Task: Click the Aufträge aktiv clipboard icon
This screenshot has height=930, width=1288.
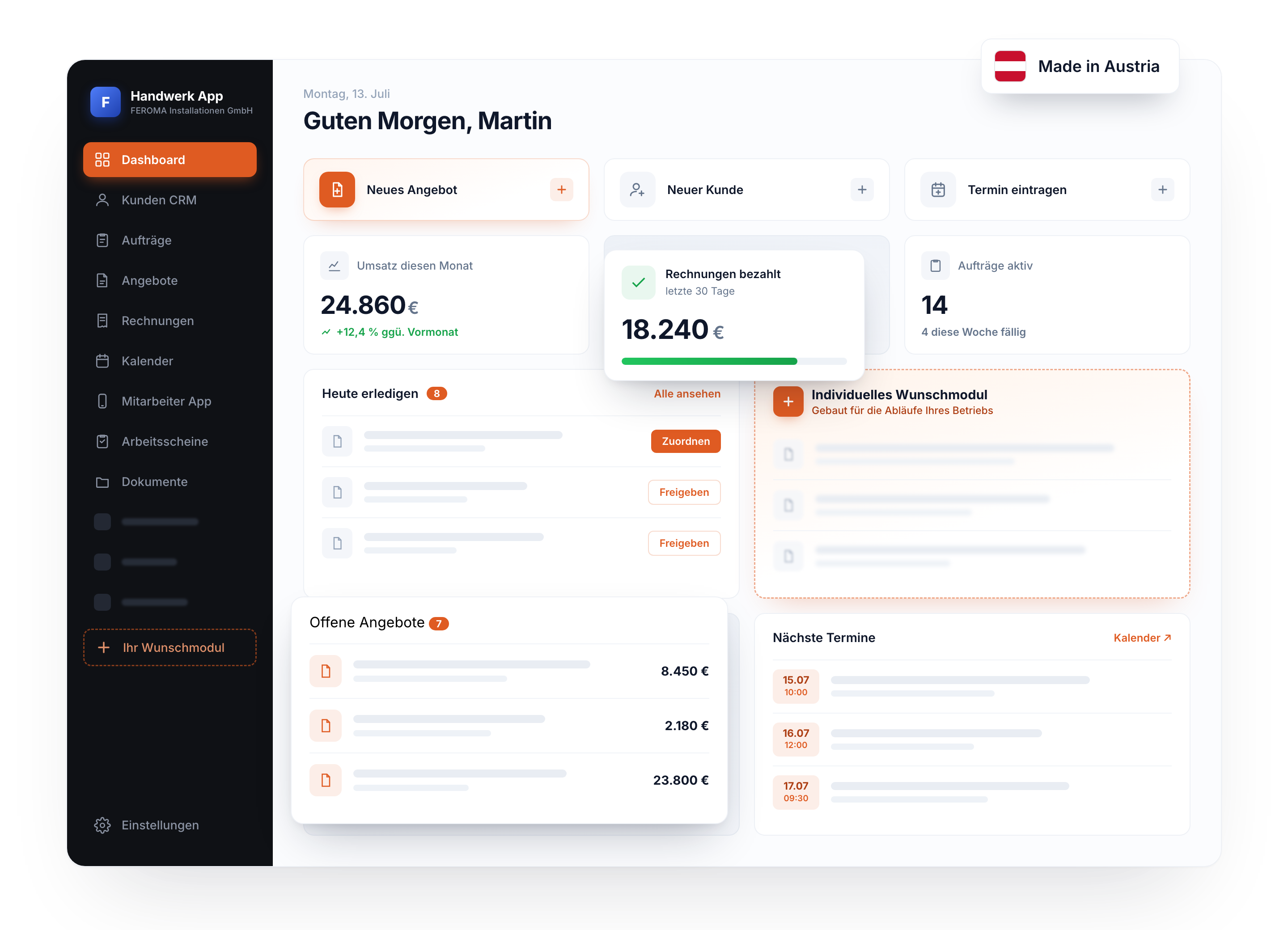Action: pyautogui.click(x=935, y=266)
